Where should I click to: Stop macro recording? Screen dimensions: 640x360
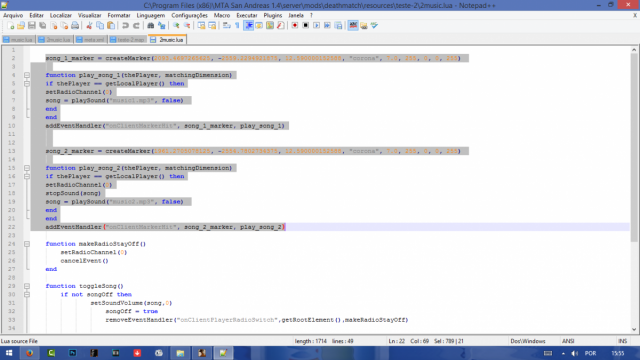tap(306, 26)
